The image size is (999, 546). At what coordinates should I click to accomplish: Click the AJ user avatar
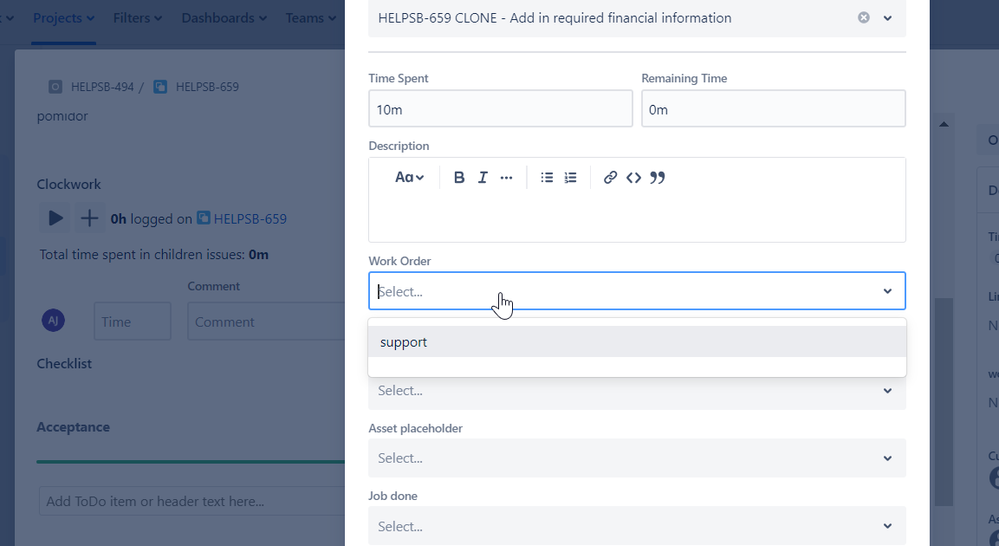click(x=54, y=320)
